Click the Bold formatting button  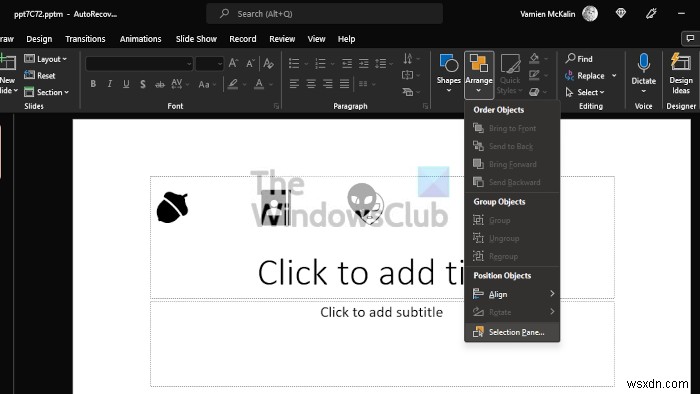(93, 83)
